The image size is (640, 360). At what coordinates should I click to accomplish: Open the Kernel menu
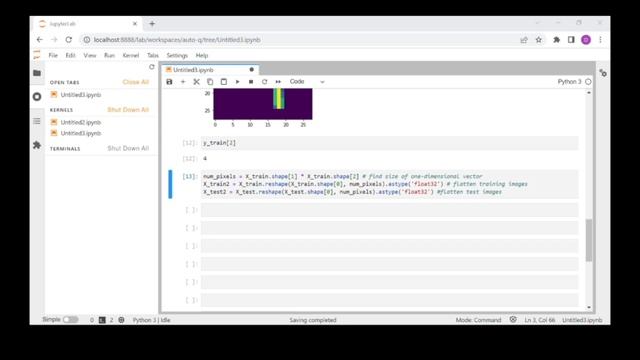pos(131,55)
